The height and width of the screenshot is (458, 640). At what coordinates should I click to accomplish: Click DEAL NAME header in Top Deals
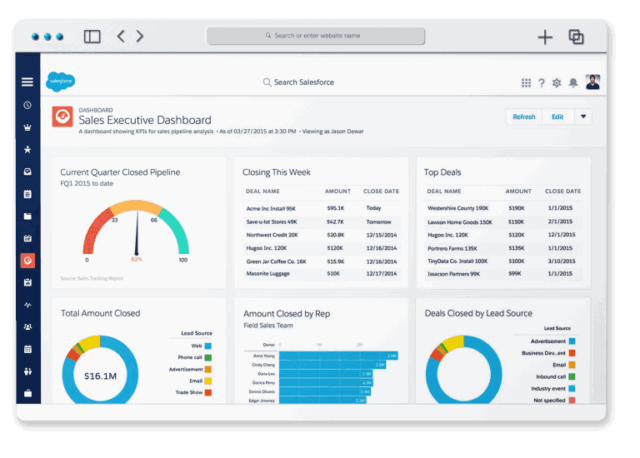pyautogui.click(x=444, y=191)
